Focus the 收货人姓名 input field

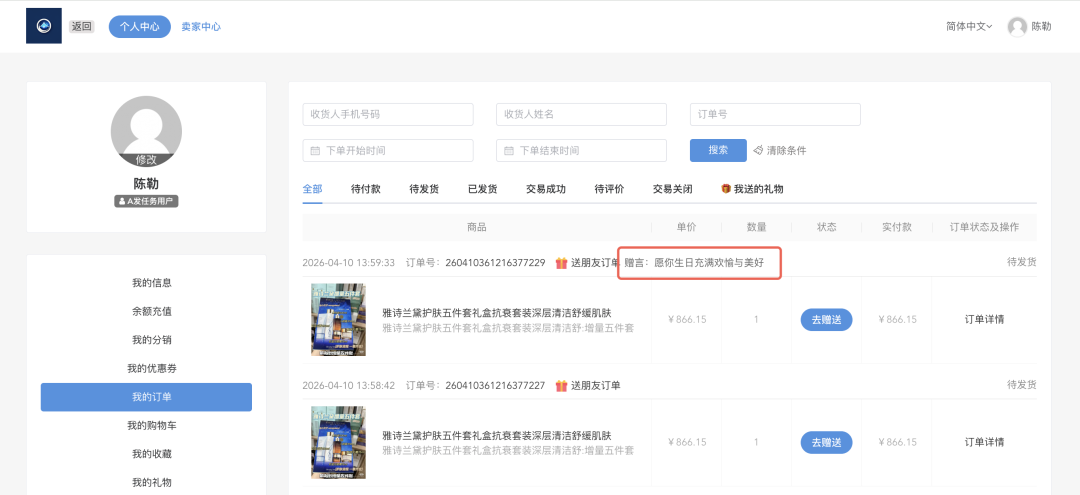coord(581,114)
